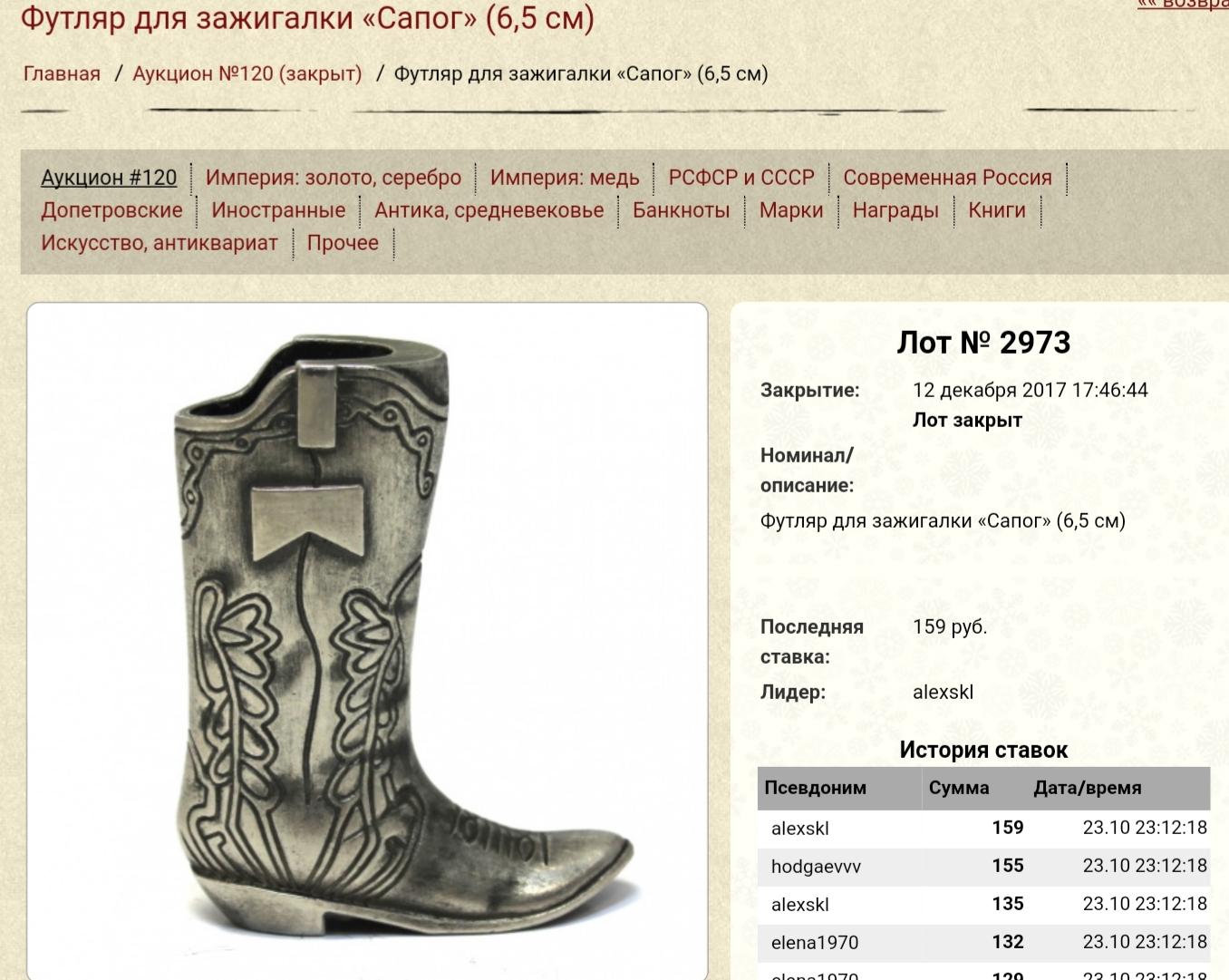Screen dimensions: 1229x980
Task: Select Иностранные category link
Action: tap(278, 210)
